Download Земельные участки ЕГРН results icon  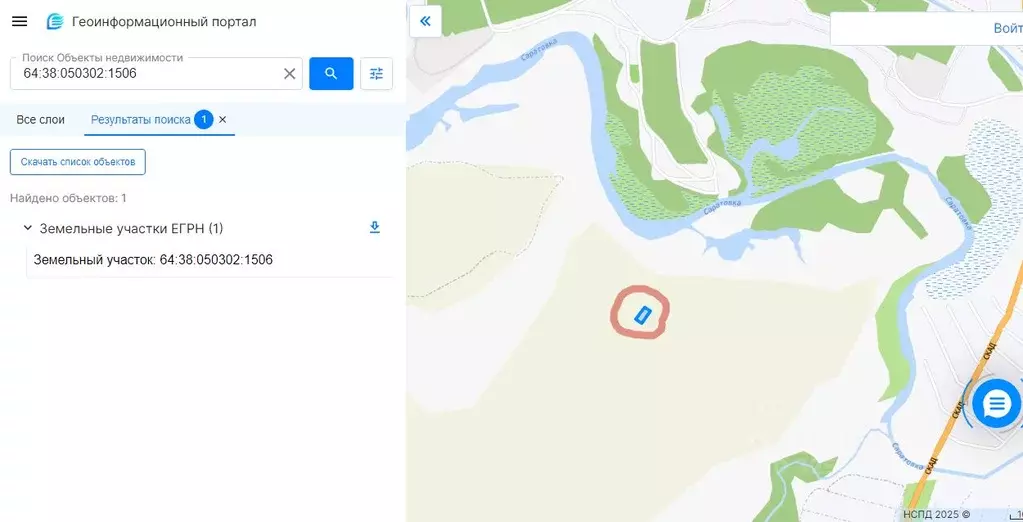point(374,227)
